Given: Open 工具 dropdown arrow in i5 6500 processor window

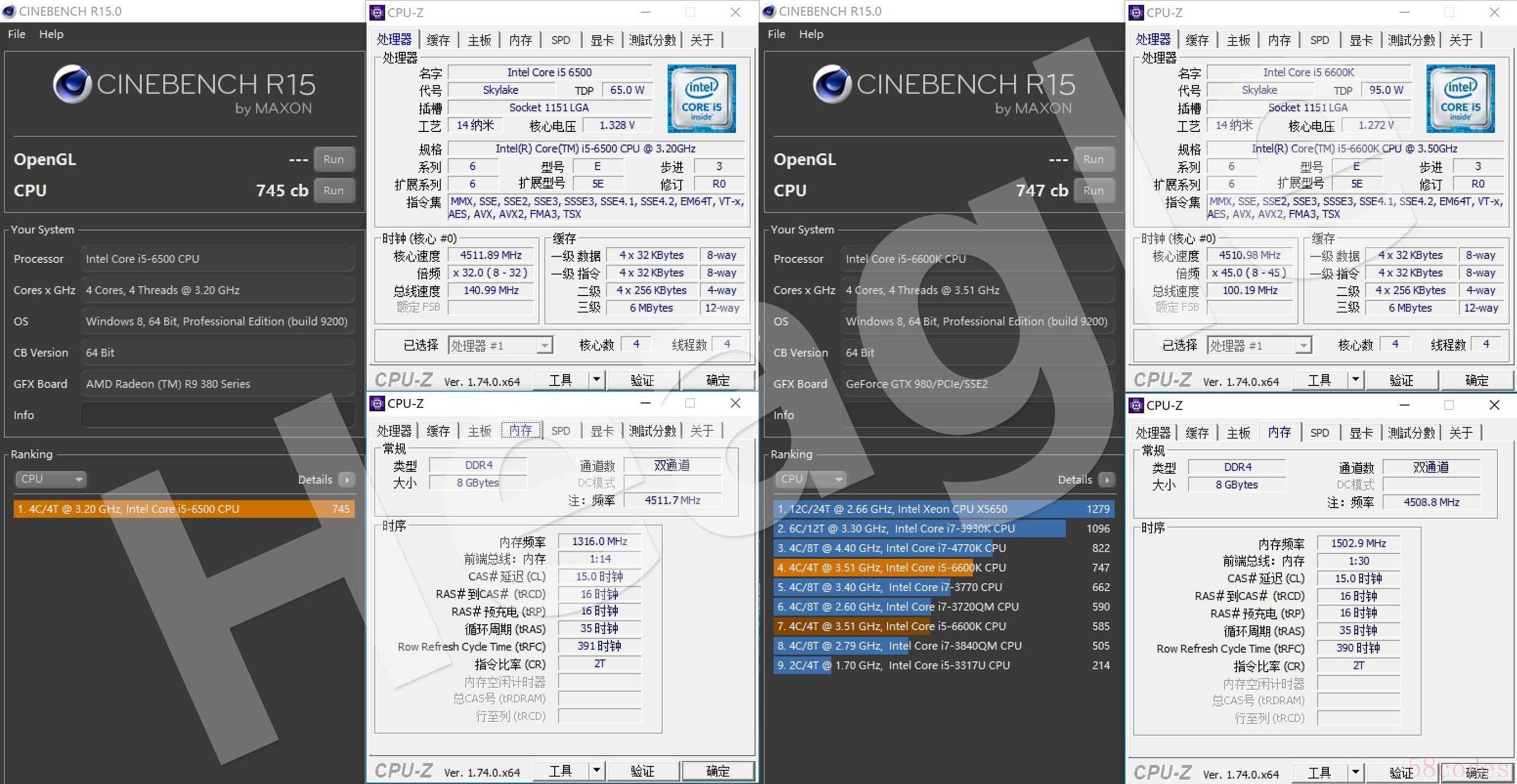Looking at the screenshot, I should tap(597, 380).
